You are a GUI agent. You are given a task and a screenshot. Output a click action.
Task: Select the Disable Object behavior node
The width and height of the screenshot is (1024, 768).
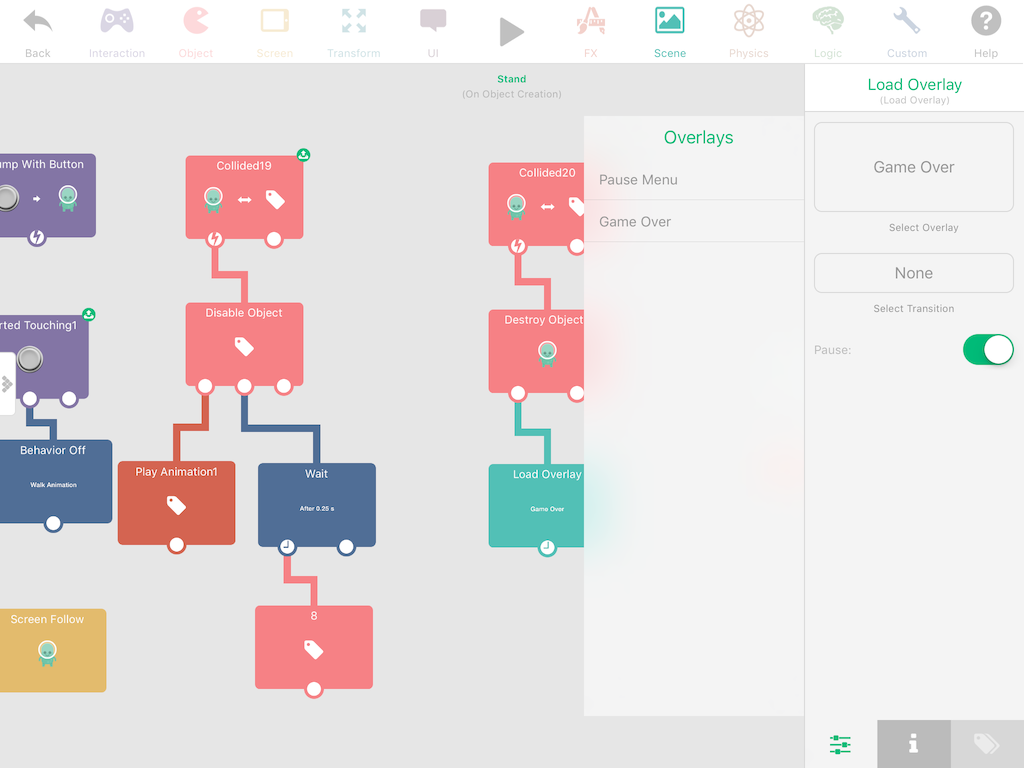pos(244,344)
